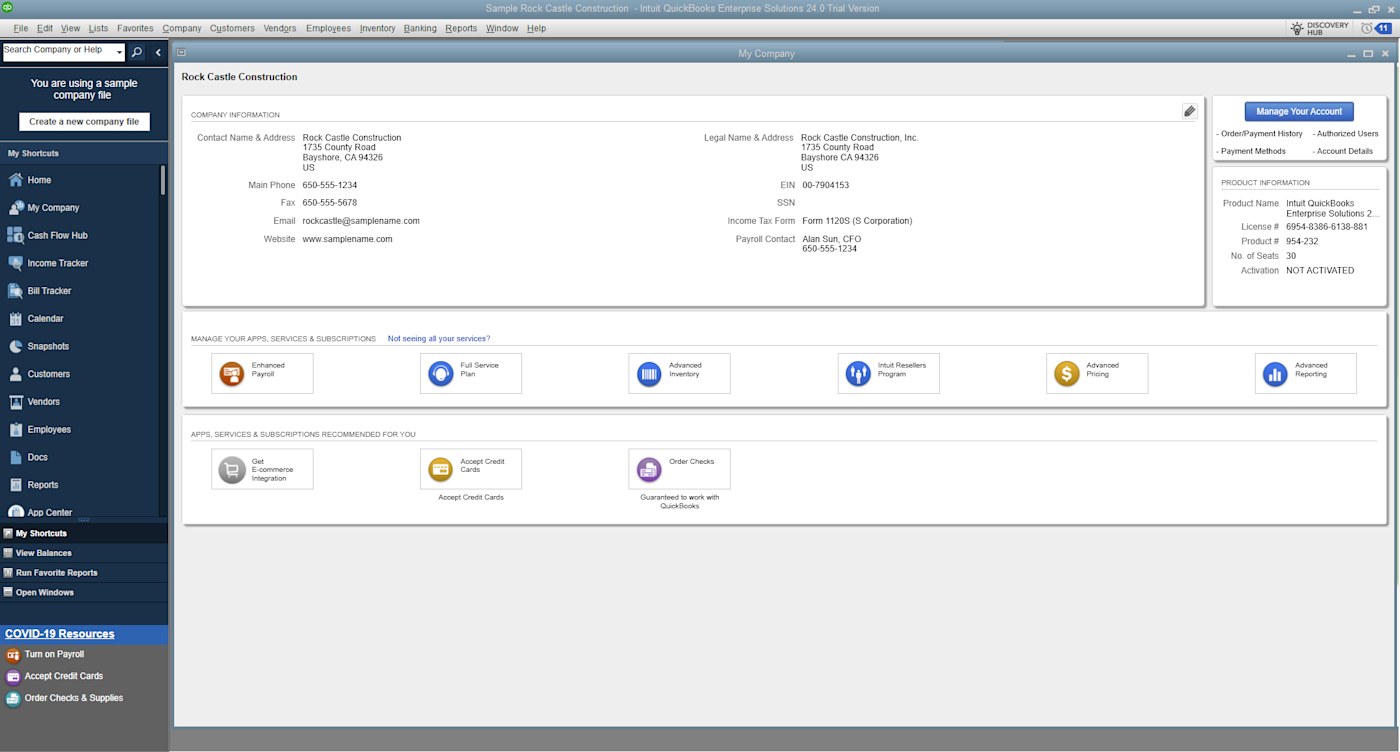Screen dimensions: 1400x752
Task: Click License number 6954-8386-6138-881
Action: [1327, 227]
